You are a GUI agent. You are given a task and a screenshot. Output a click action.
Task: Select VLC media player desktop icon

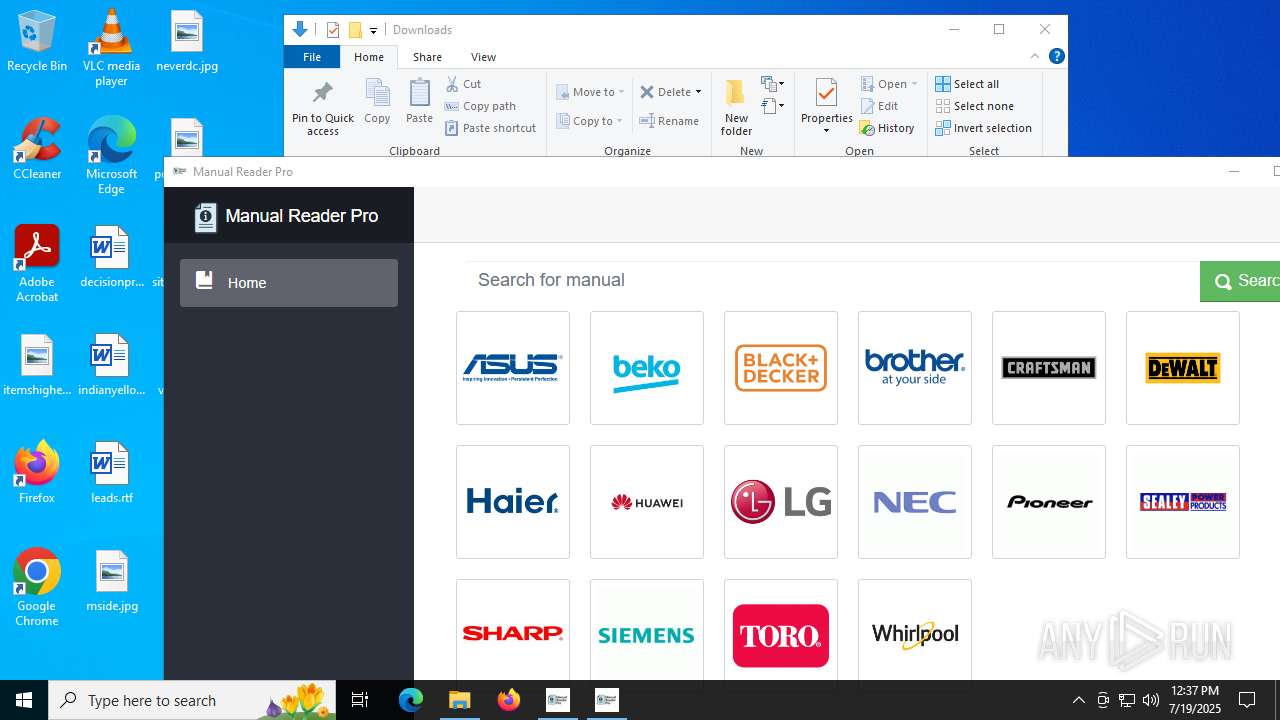111,48
